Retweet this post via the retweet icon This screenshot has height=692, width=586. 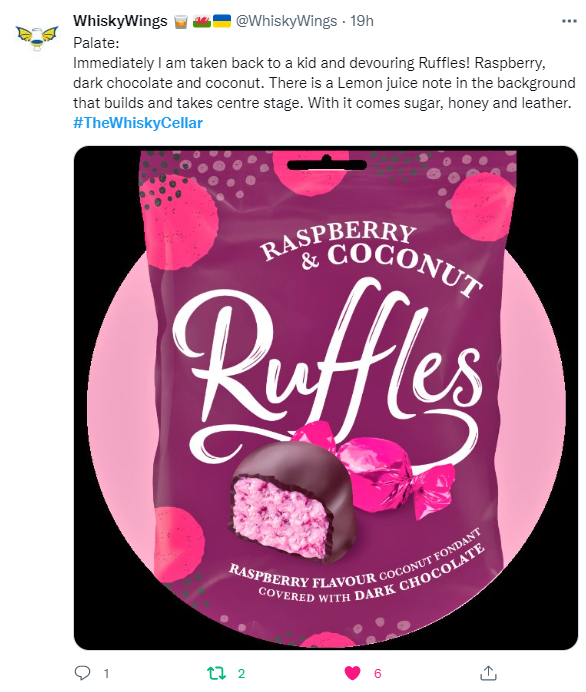click(216, 673)
